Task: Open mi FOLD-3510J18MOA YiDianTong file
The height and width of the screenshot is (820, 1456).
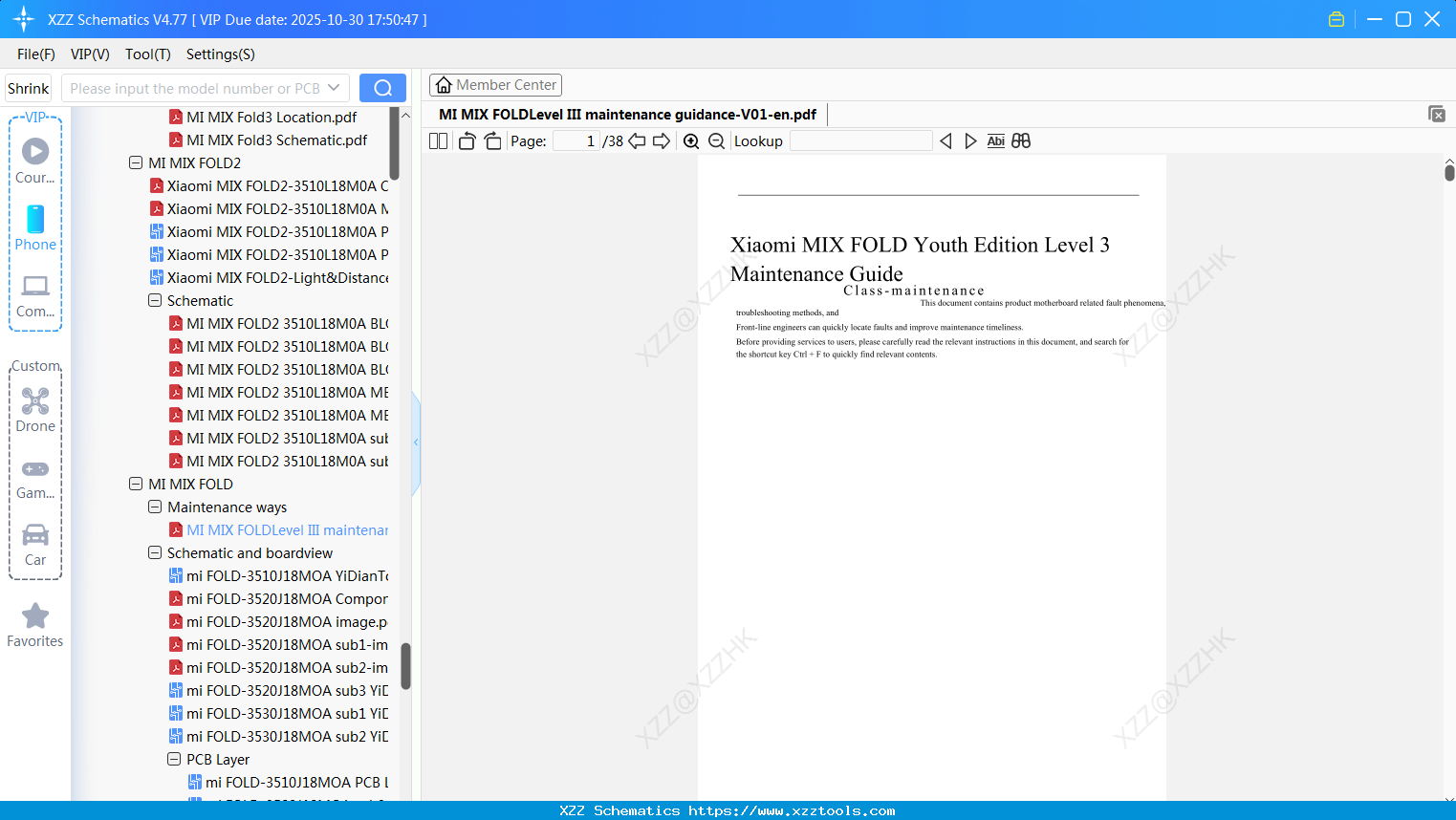Action: point(279,576)
